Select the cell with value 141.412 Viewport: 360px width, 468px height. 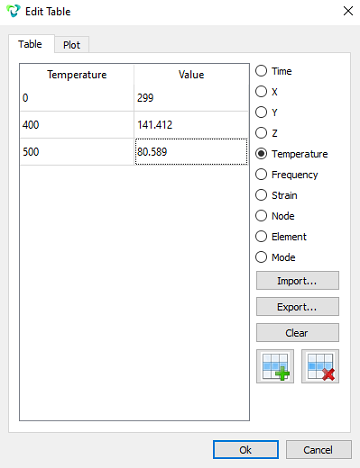(x=191, y=125)
